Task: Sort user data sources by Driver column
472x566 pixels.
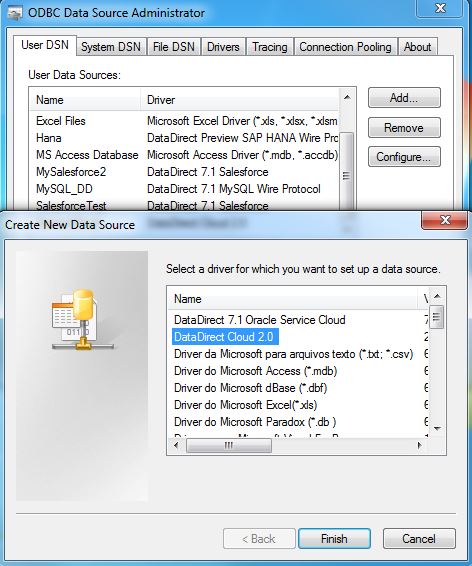Action: tap(240, 100)
